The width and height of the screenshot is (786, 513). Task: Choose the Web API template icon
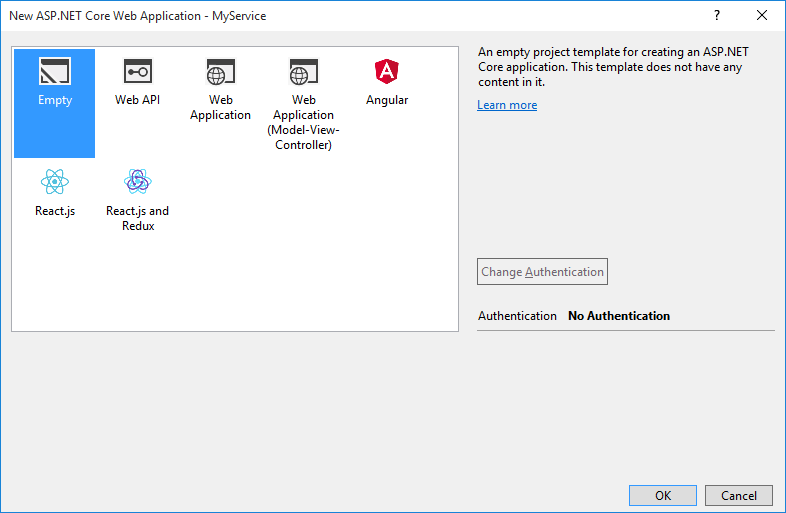pyautogui.click(x=137, y=71)
